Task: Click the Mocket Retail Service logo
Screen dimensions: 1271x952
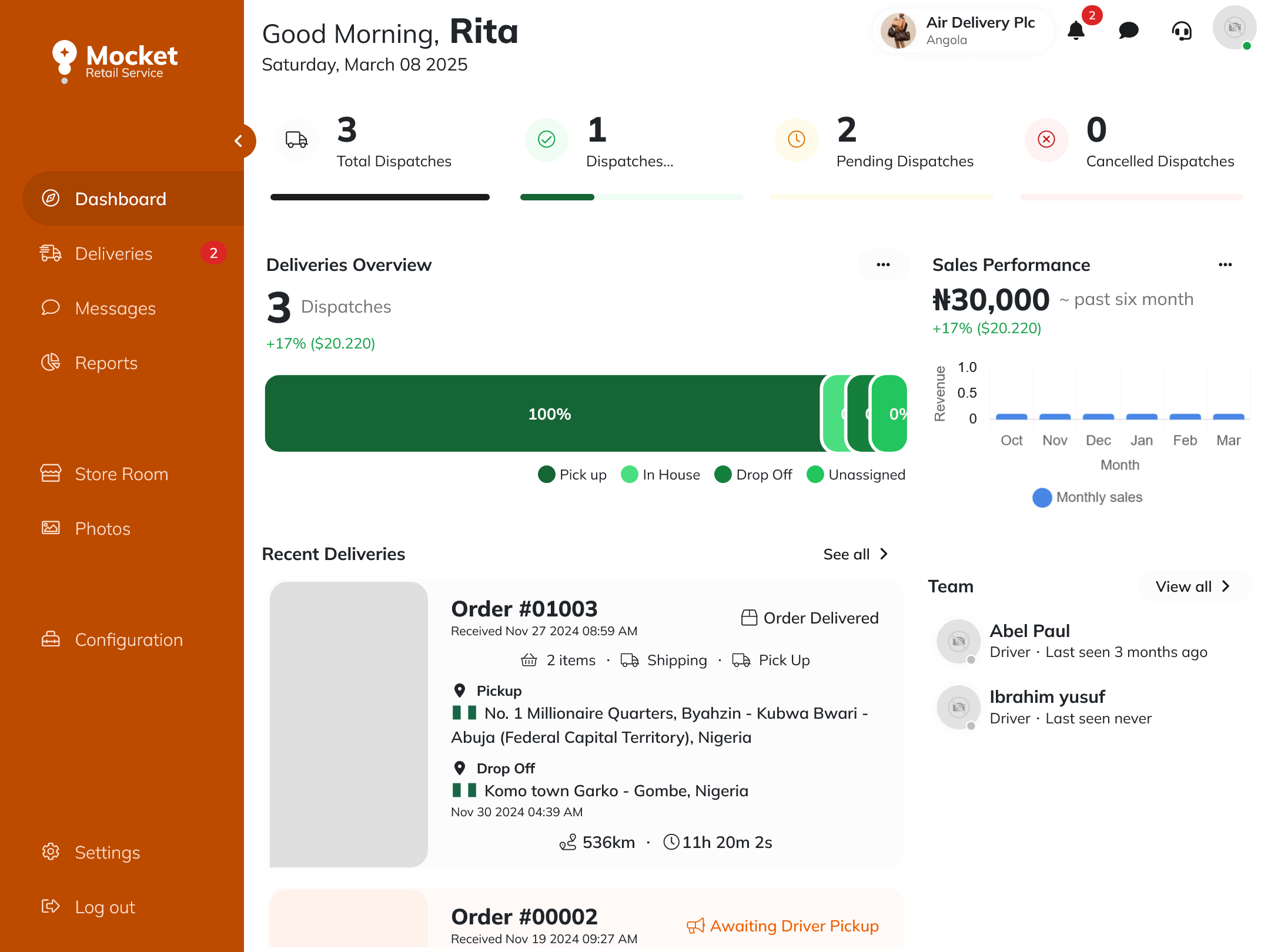Action: tap(115, 62)
